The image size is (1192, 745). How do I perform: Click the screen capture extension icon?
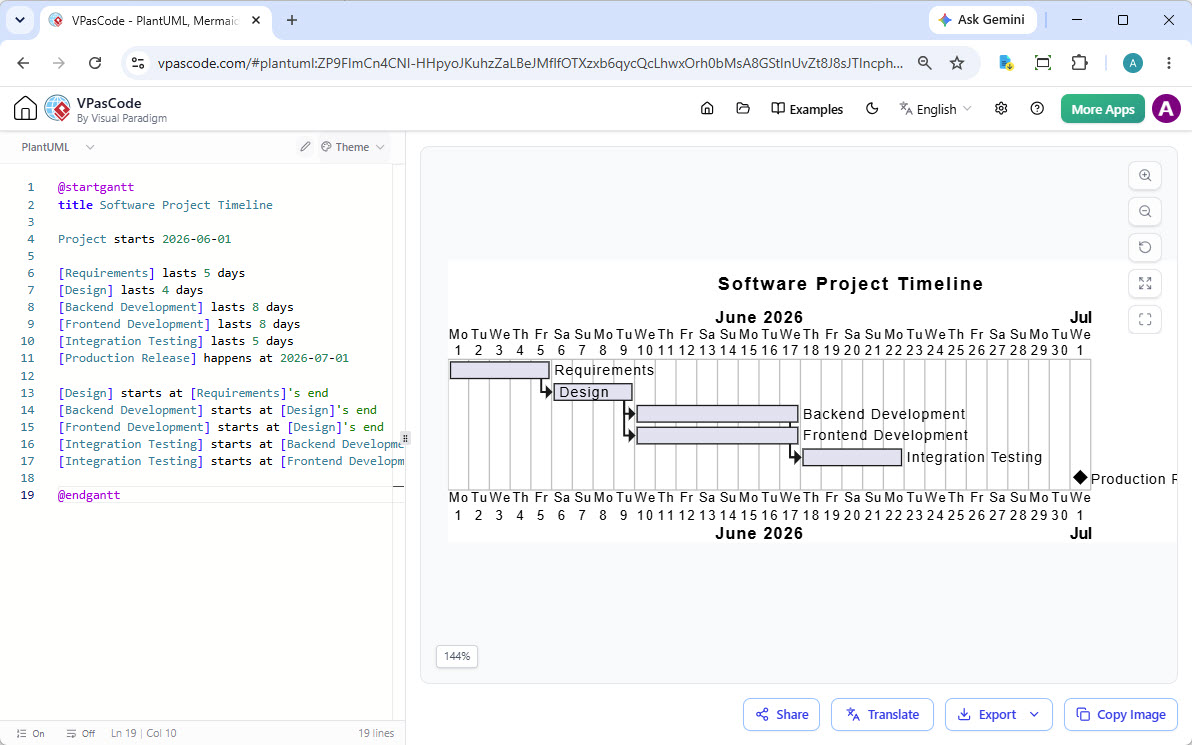[x=1043, y=63]
